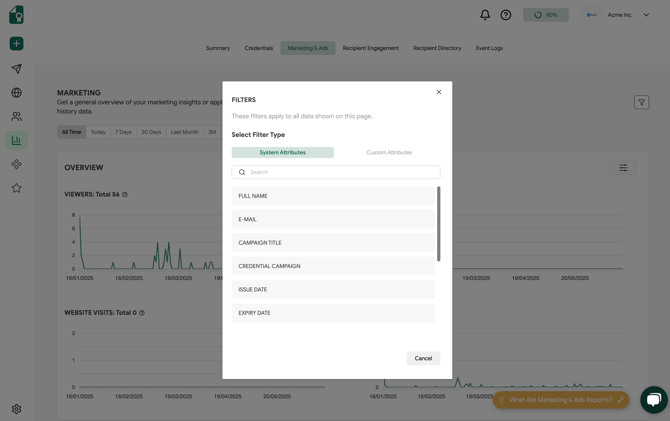
Task: Open the Recipient Directory tab
Action: coord(437,48)
